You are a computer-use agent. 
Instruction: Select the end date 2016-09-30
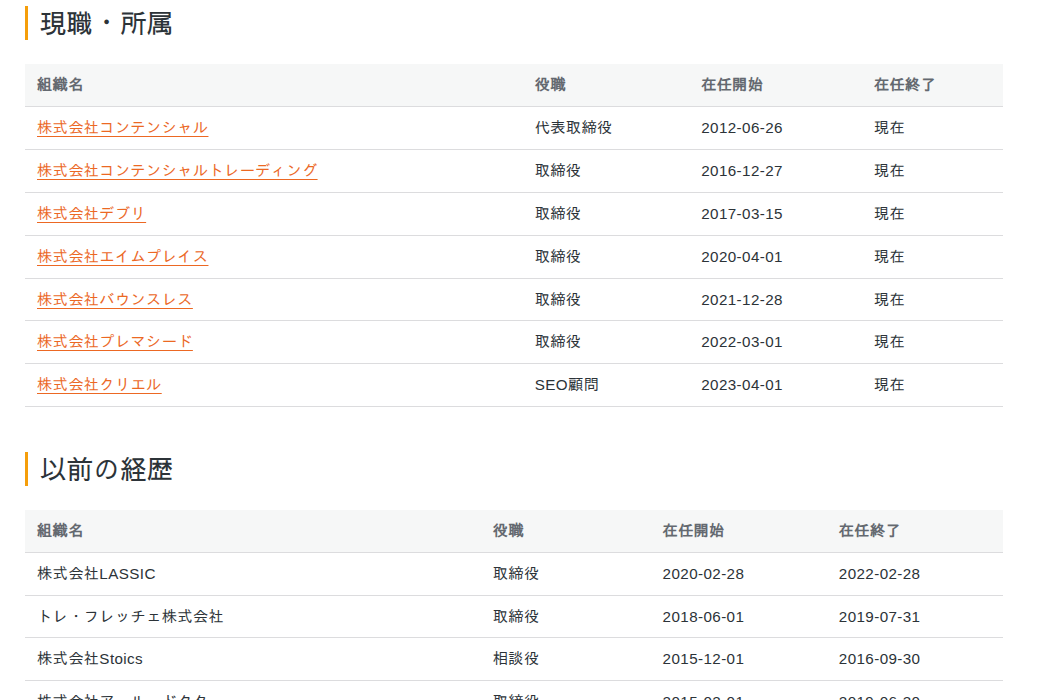(879, 659)
